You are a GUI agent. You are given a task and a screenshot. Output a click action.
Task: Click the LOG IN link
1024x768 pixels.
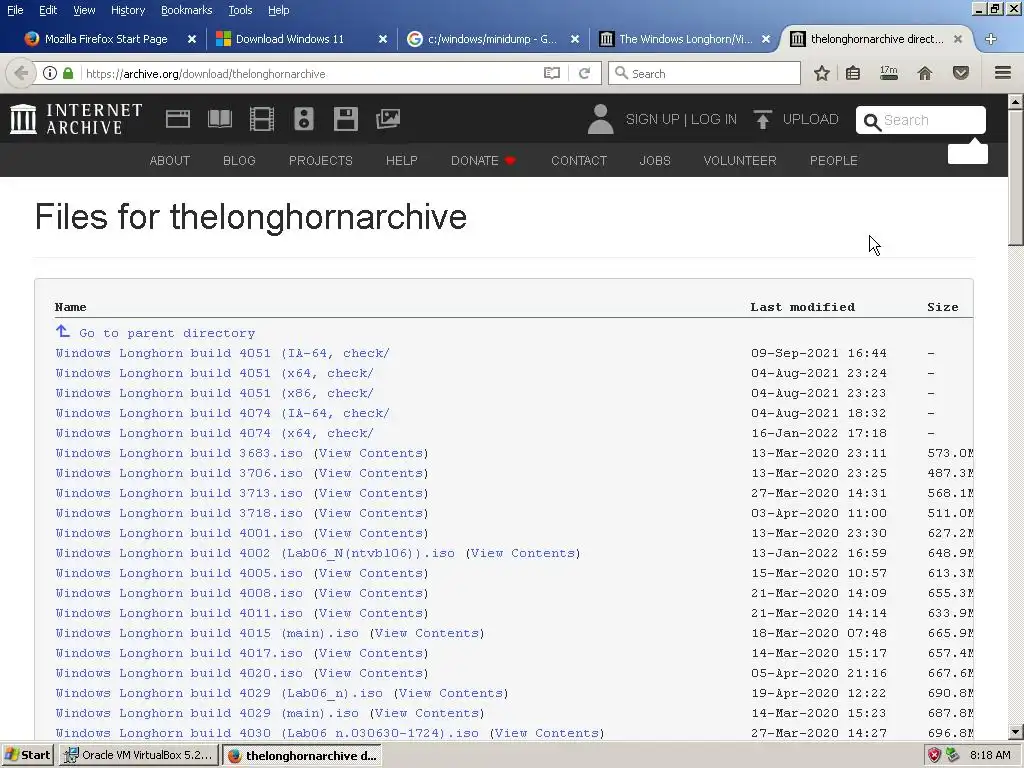tap(714, 120)
